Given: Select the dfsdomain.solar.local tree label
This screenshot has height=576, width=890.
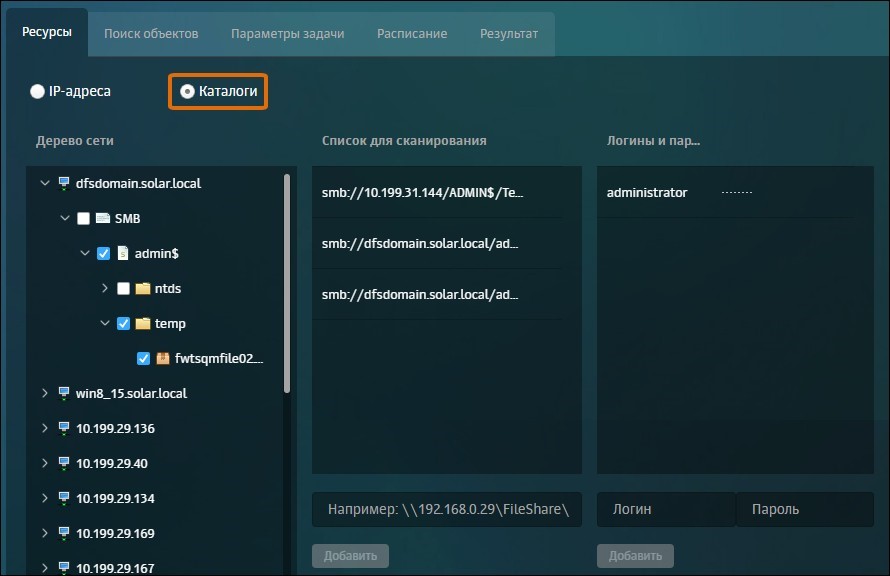Looking at the screenshot, I should 138,183.
